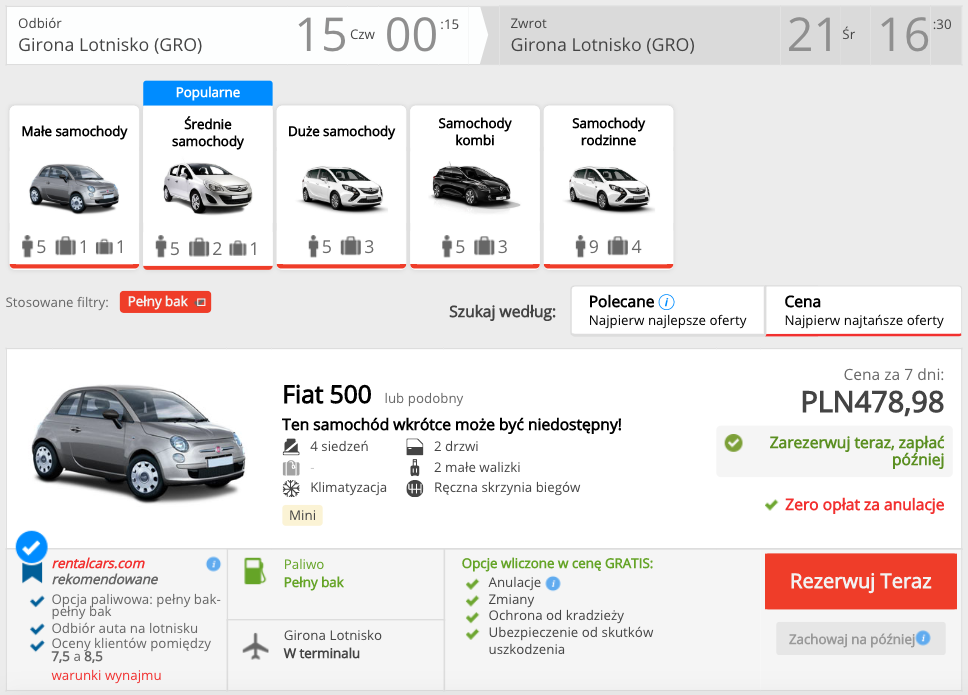Click the blue checkmark badge on the offer
Viewport: 968px width, 695px height.
[30, 545]
